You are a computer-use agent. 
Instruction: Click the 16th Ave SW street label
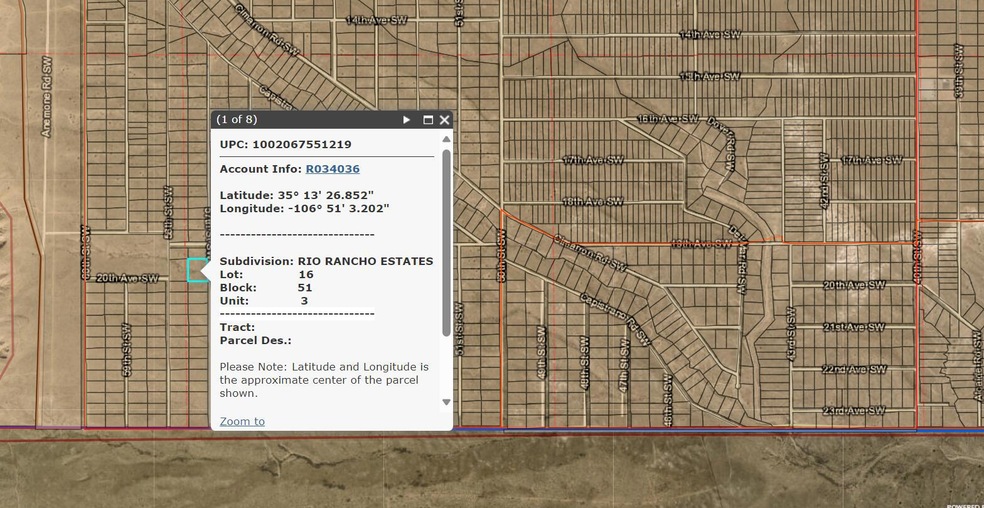tap(668, 119)
